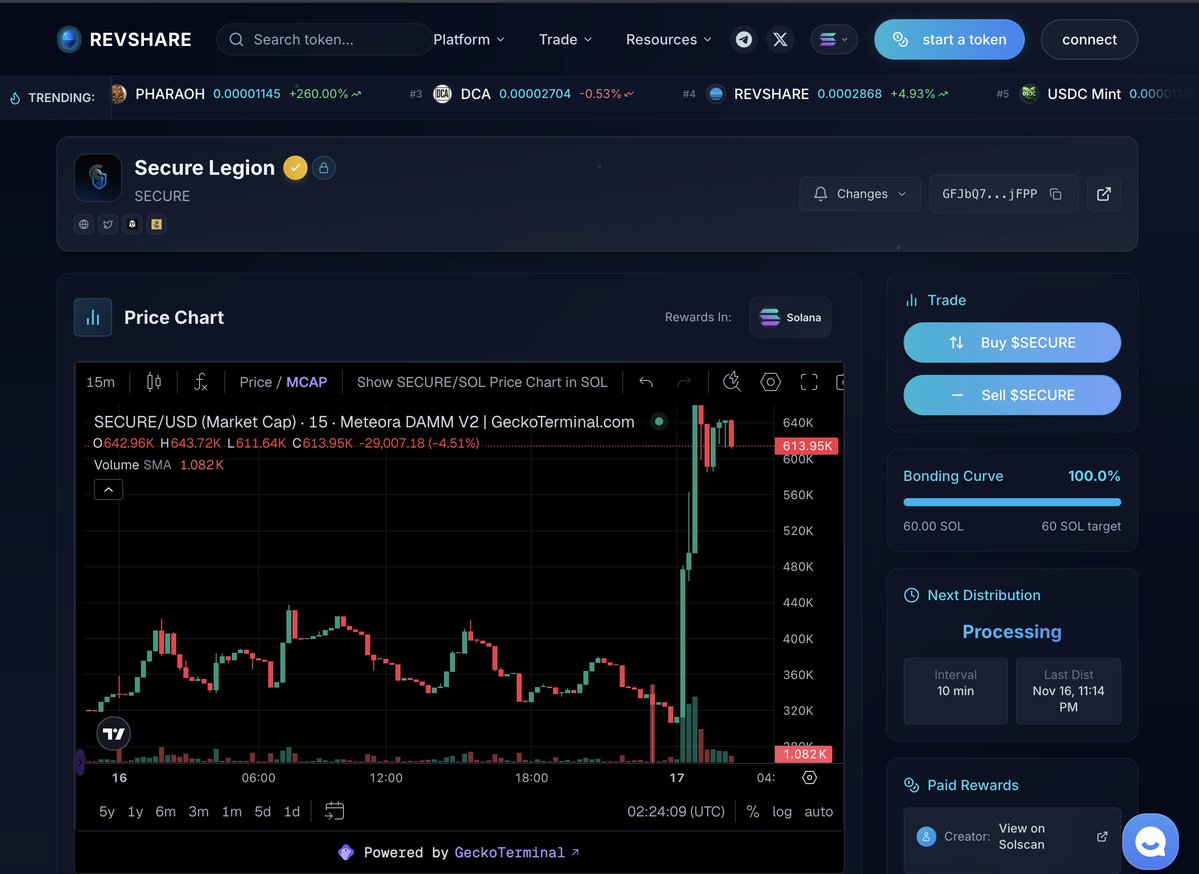Toggle auto scale on chart
This screenshot has height=874, width=1199.
(818, 811)
